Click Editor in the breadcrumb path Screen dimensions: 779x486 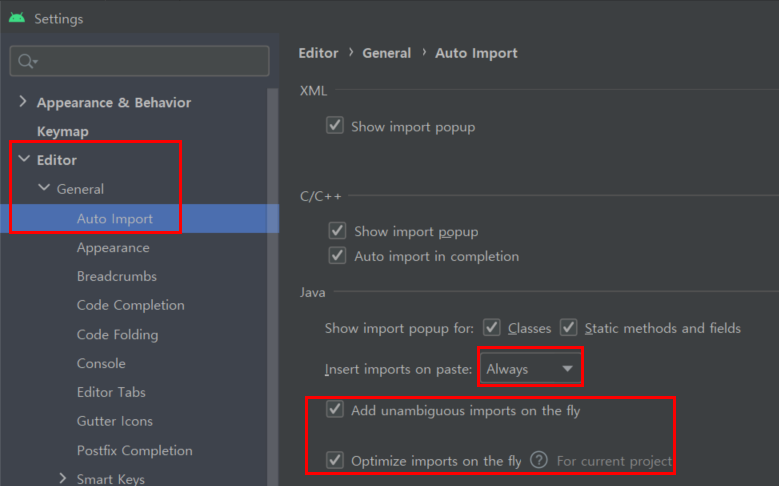pyautogui.click(x=318, y=53)
